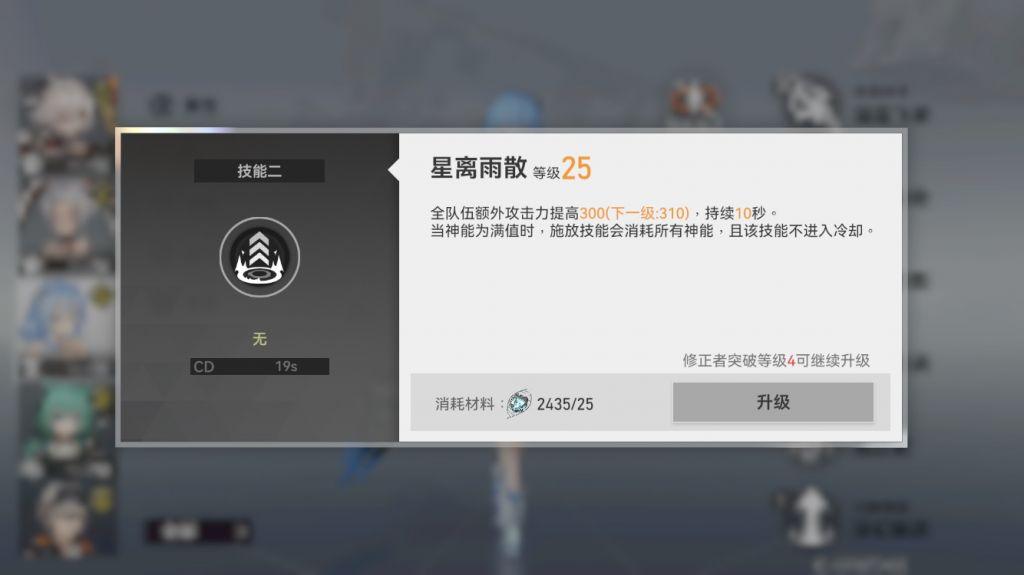The height and width of the screenshot is (575, 1024).
Task: Tap the circular skill icon with chevrons
Action: pyautogui.click(x=259, y=257)
